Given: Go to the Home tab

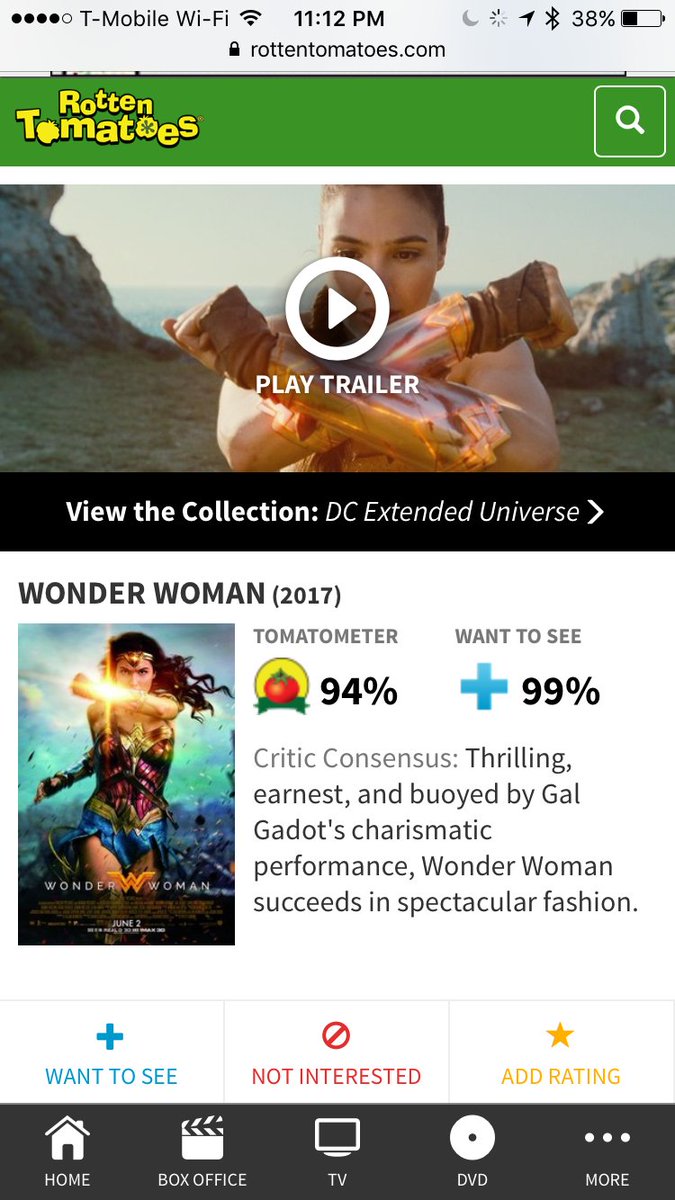Looking at the screenshot, I should click(x=67, y=1152).
